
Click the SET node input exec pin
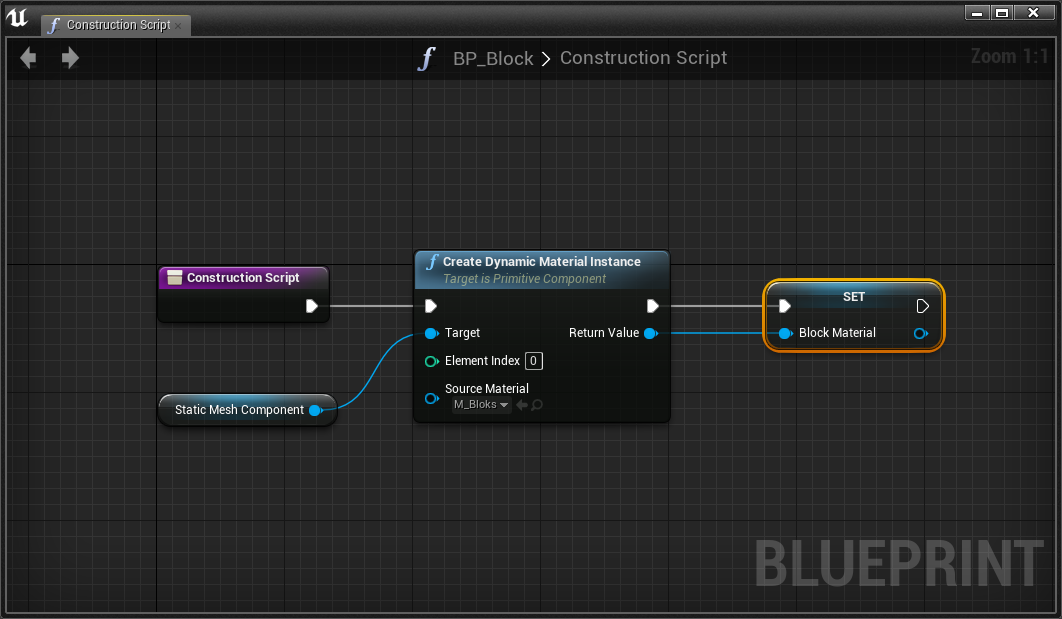point(785,306)
